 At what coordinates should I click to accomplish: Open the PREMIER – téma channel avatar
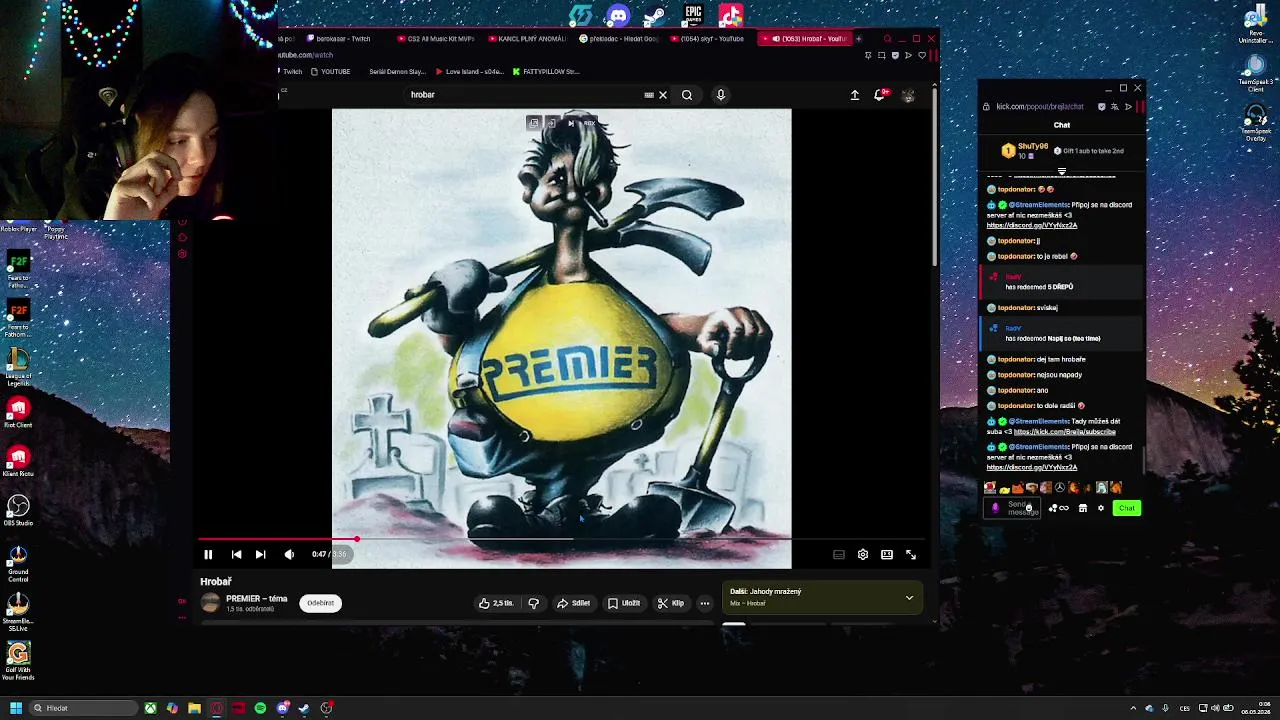point(210,603)
